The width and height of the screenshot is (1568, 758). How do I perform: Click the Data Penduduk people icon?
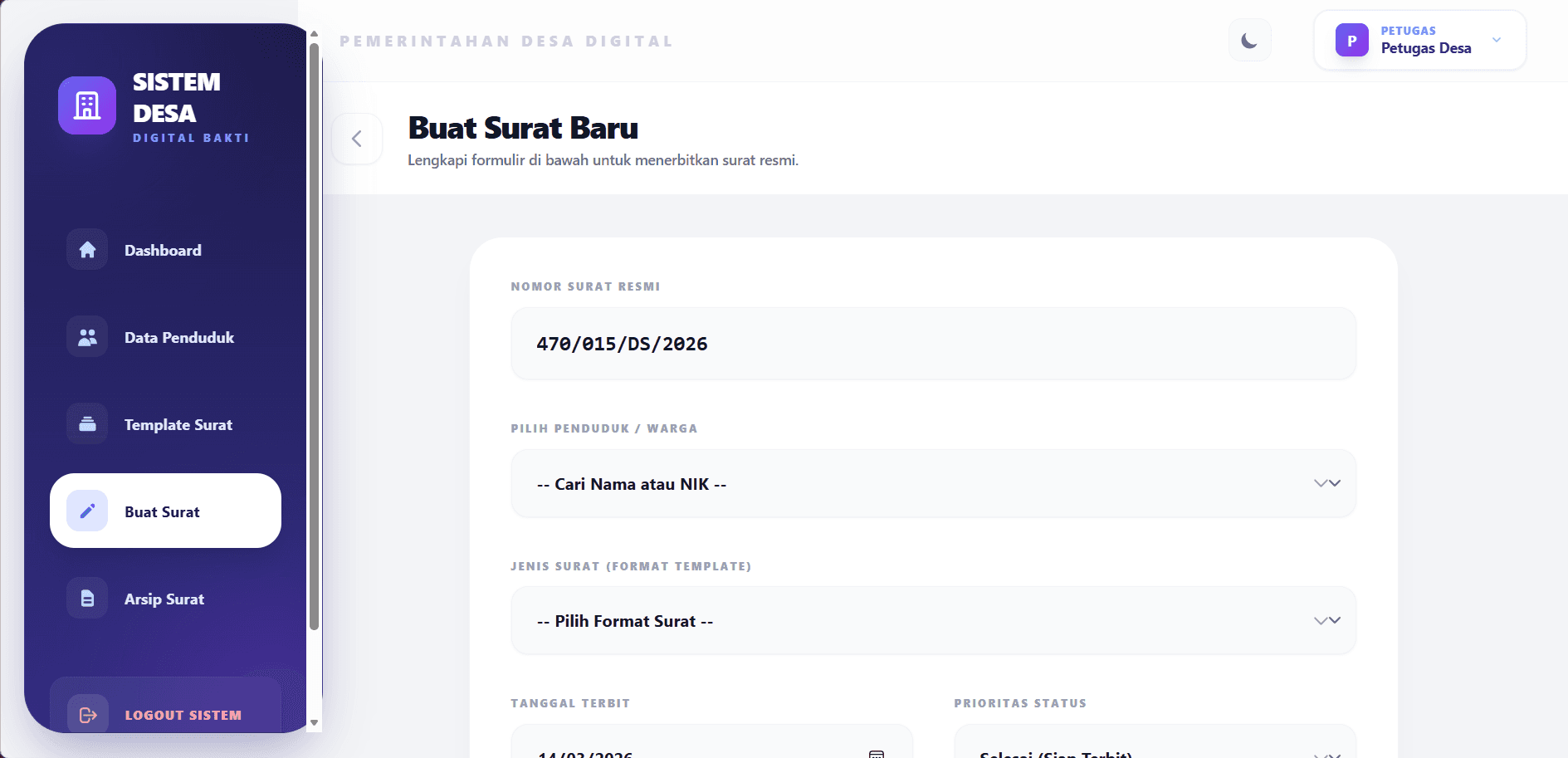coord(87,337)
